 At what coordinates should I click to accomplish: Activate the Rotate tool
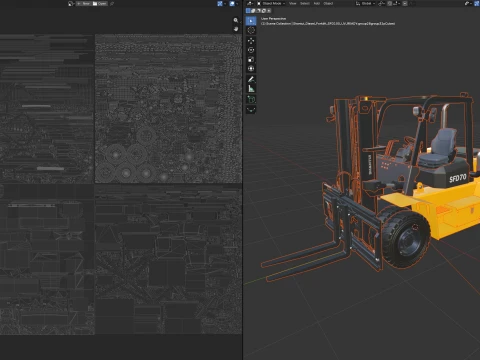click(x=251, y=50)
